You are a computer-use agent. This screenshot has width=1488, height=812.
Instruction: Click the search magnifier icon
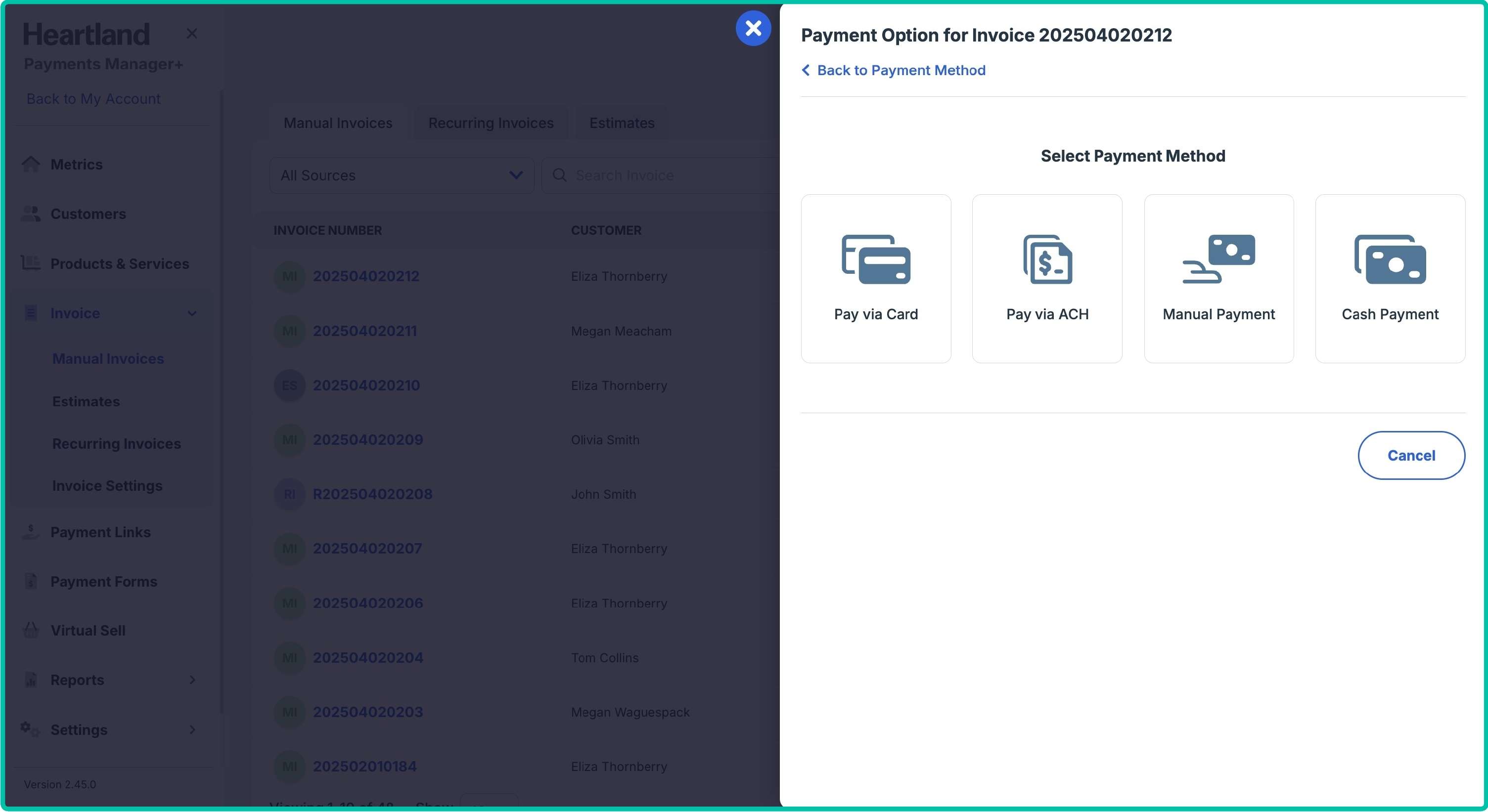559,175
